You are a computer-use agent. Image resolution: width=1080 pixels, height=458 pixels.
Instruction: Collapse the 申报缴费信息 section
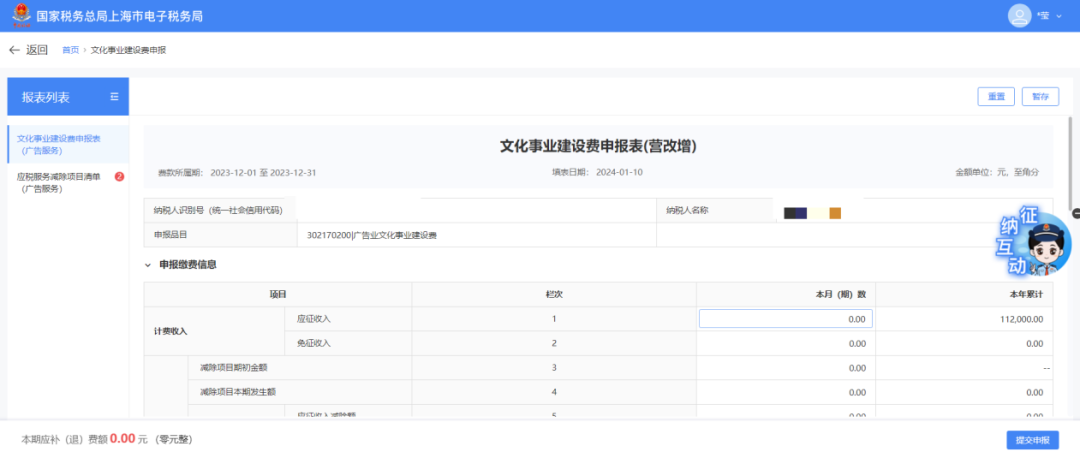[x=148, y=265]
